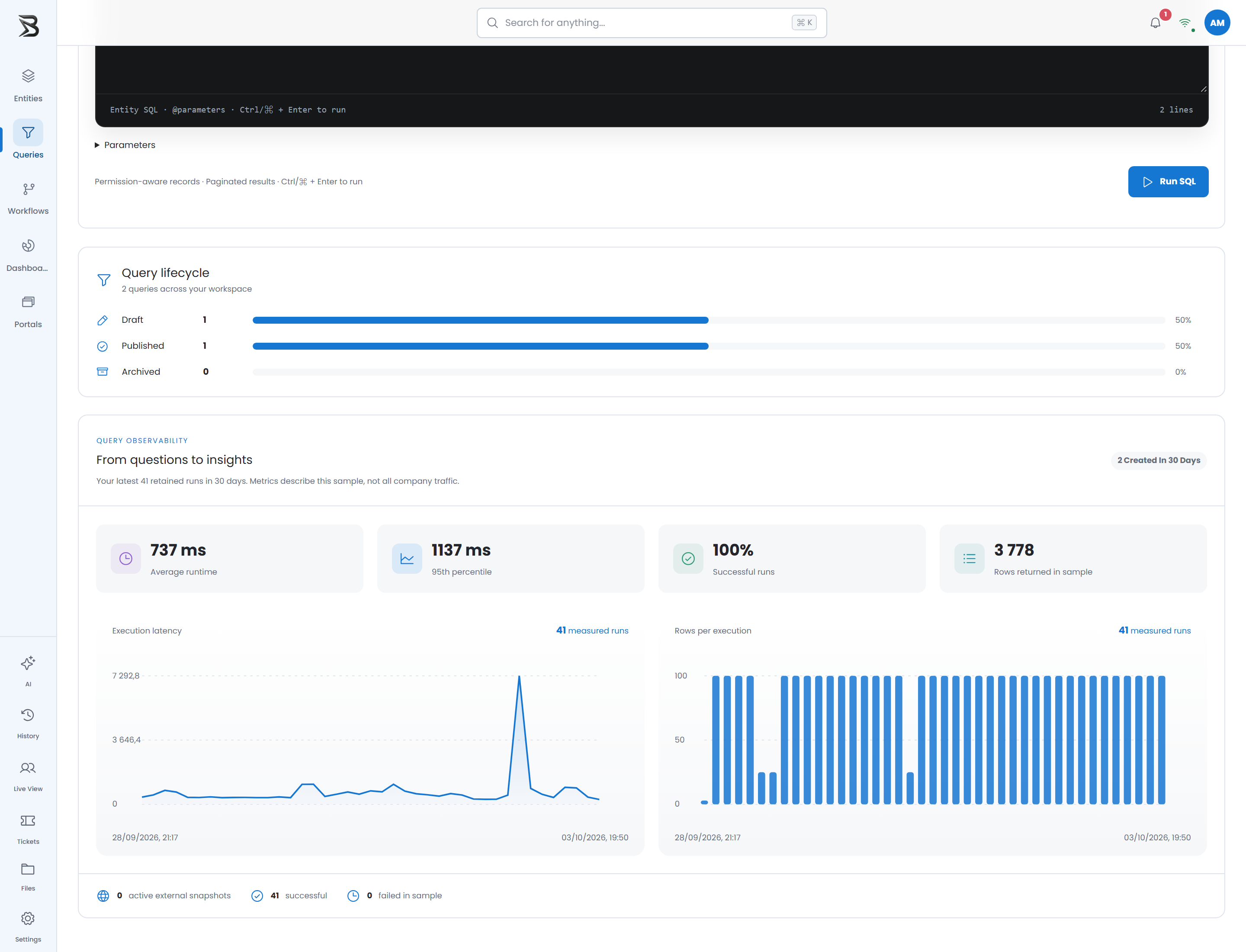Click 41 measured runs on Execution latency
1246x952 pixels.
pyautogui.click(x=592, y=631)
